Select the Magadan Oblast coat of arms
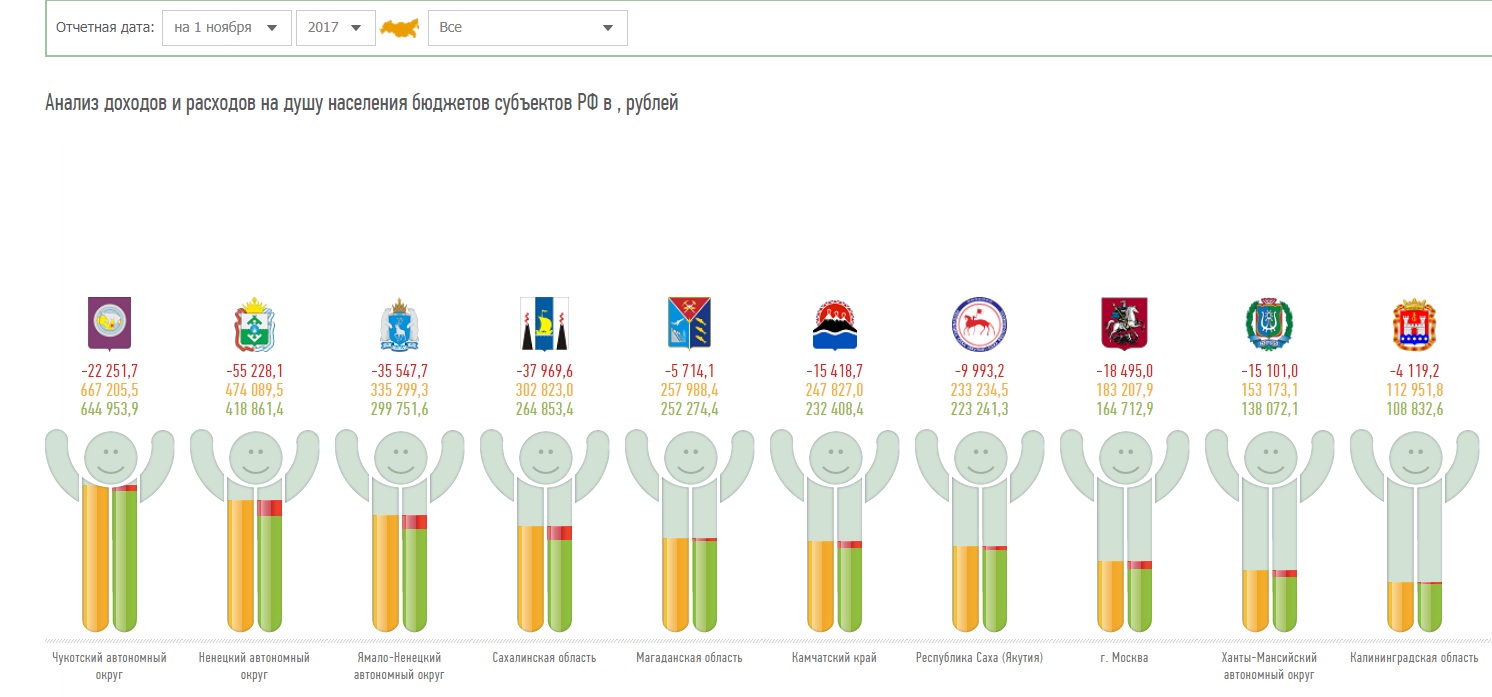The image size is (1492, 697). 689,322
